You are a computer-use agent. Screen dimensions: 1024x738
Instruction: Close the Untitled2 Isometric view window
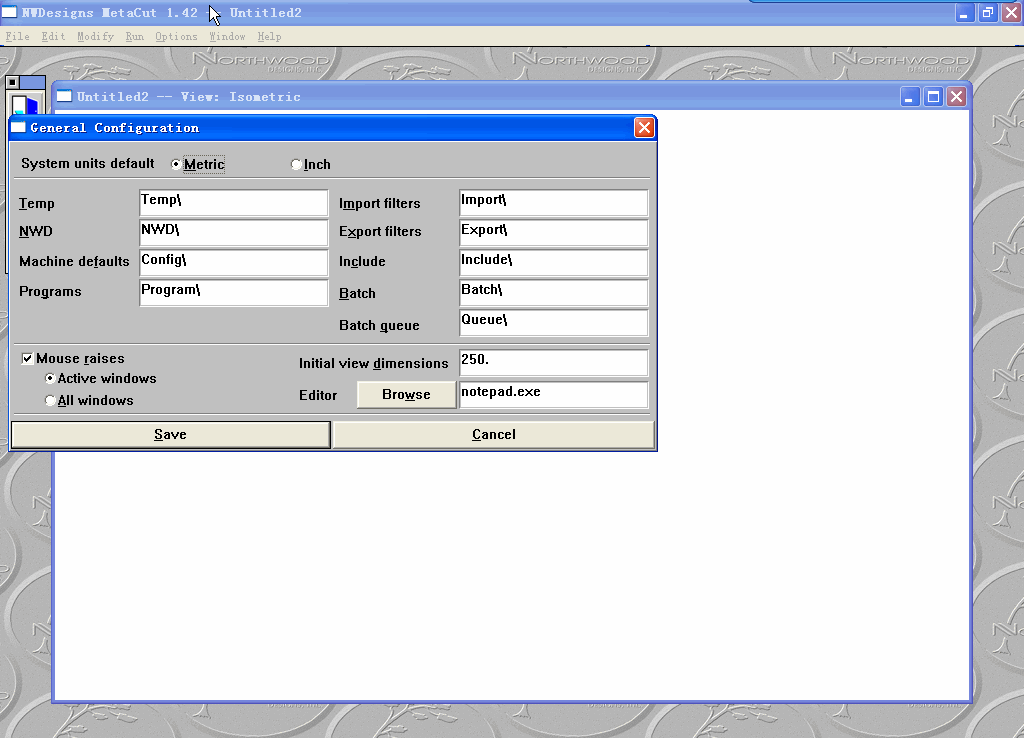pyautogui.click(x=957, y=97)
